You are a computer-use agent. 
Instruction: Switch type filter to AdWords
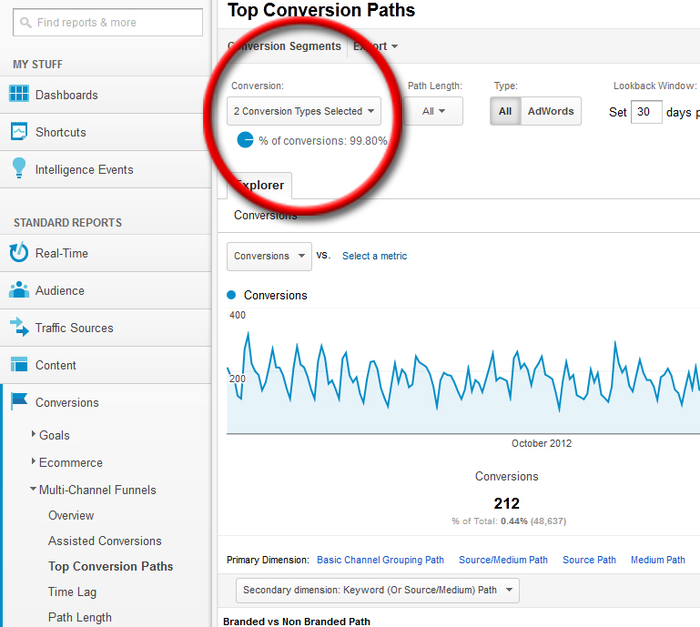point(551,111)
